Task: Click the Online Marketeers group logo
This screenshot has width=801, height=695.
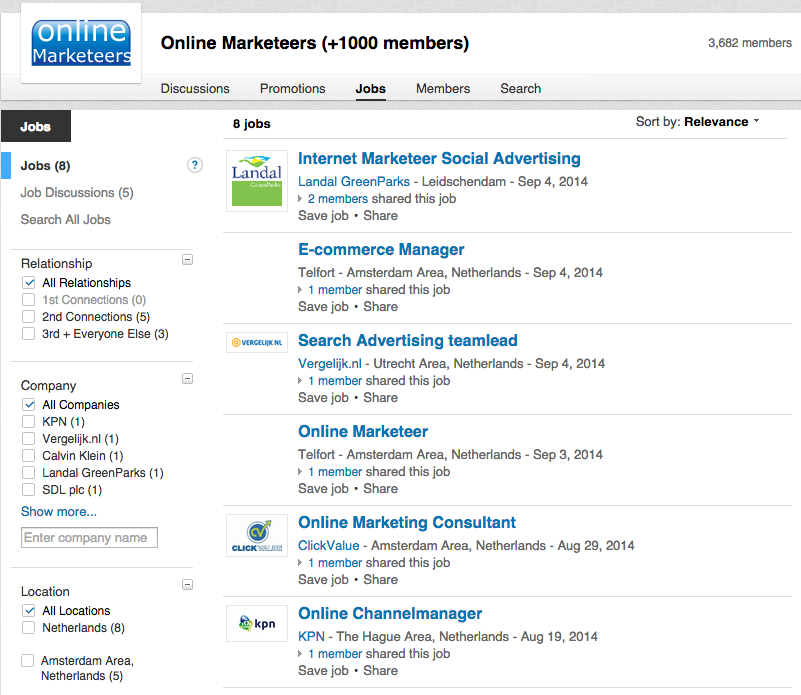Action: 81,43
